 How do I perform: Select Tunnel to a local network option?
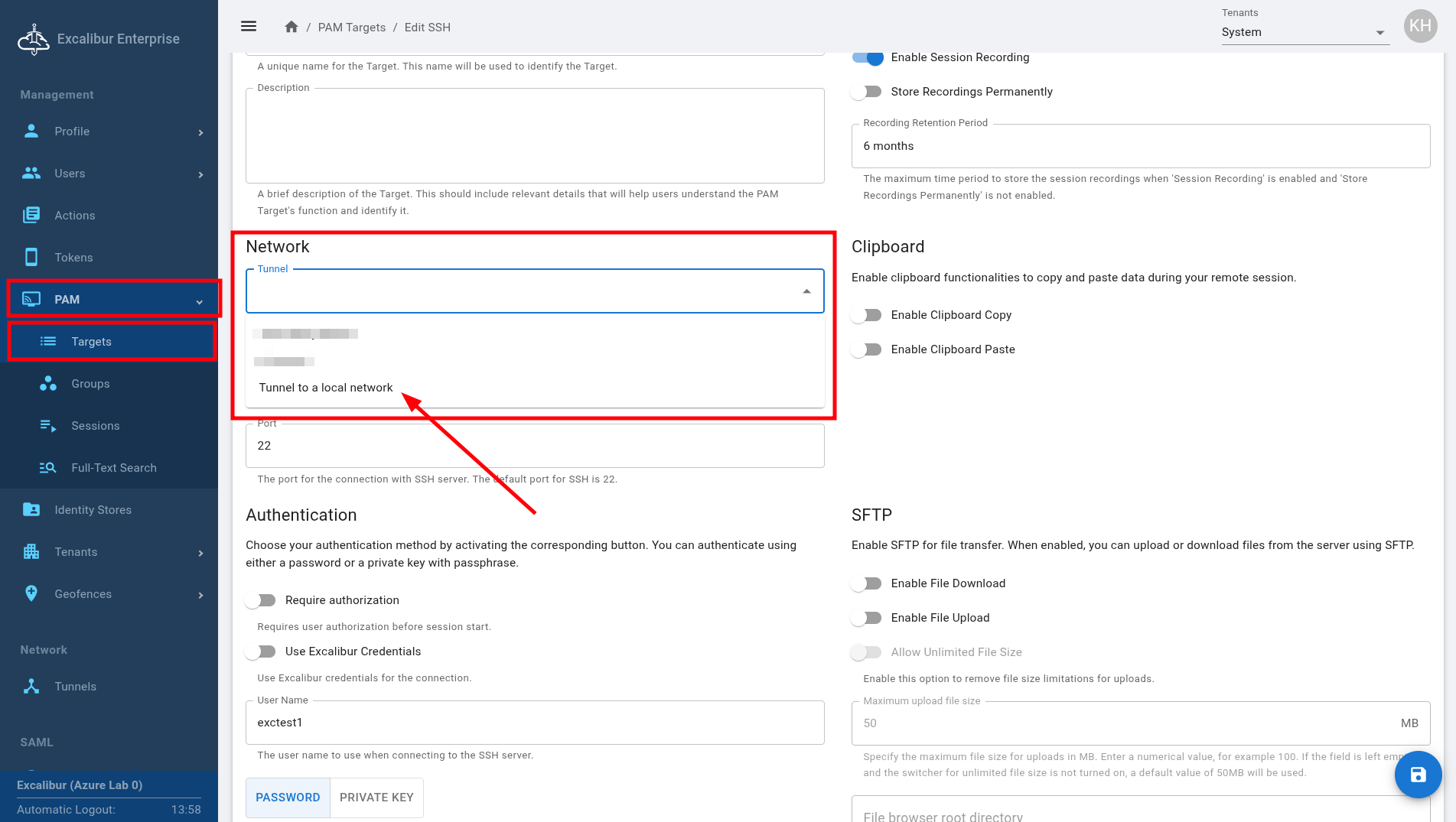326,388
